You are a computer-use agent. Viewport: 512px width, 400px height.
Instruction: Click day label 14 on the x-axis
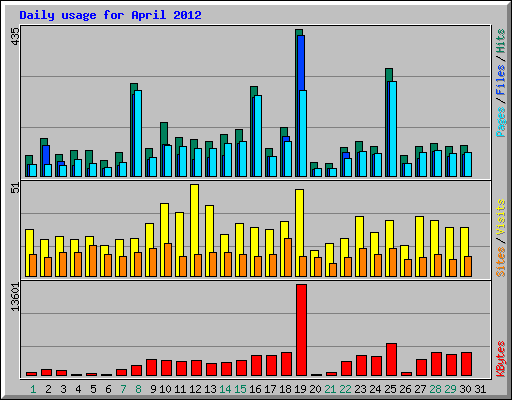coord(225,389)
